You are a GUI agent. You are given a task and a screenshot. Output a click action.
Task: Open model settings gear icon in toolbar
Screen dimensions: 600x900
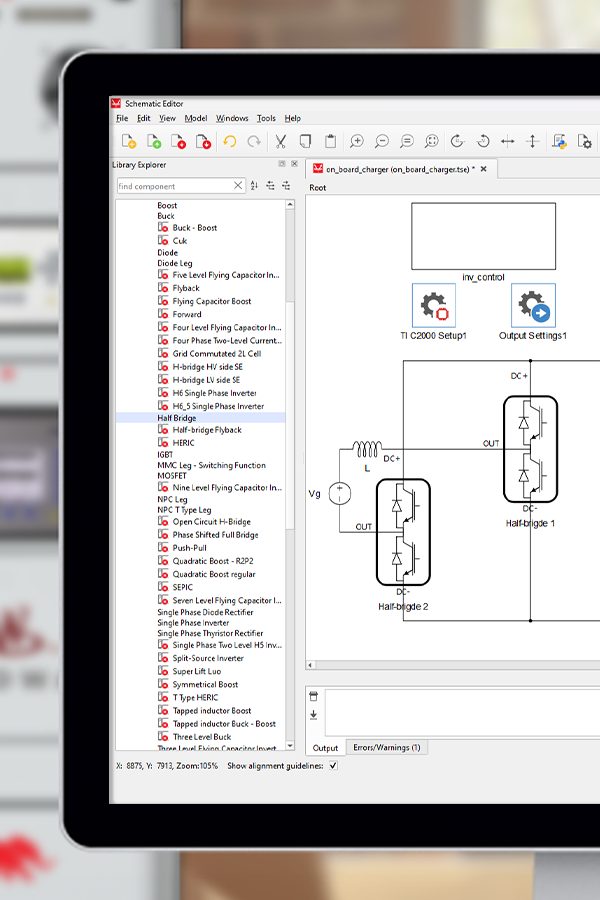[x=584, y=141]
